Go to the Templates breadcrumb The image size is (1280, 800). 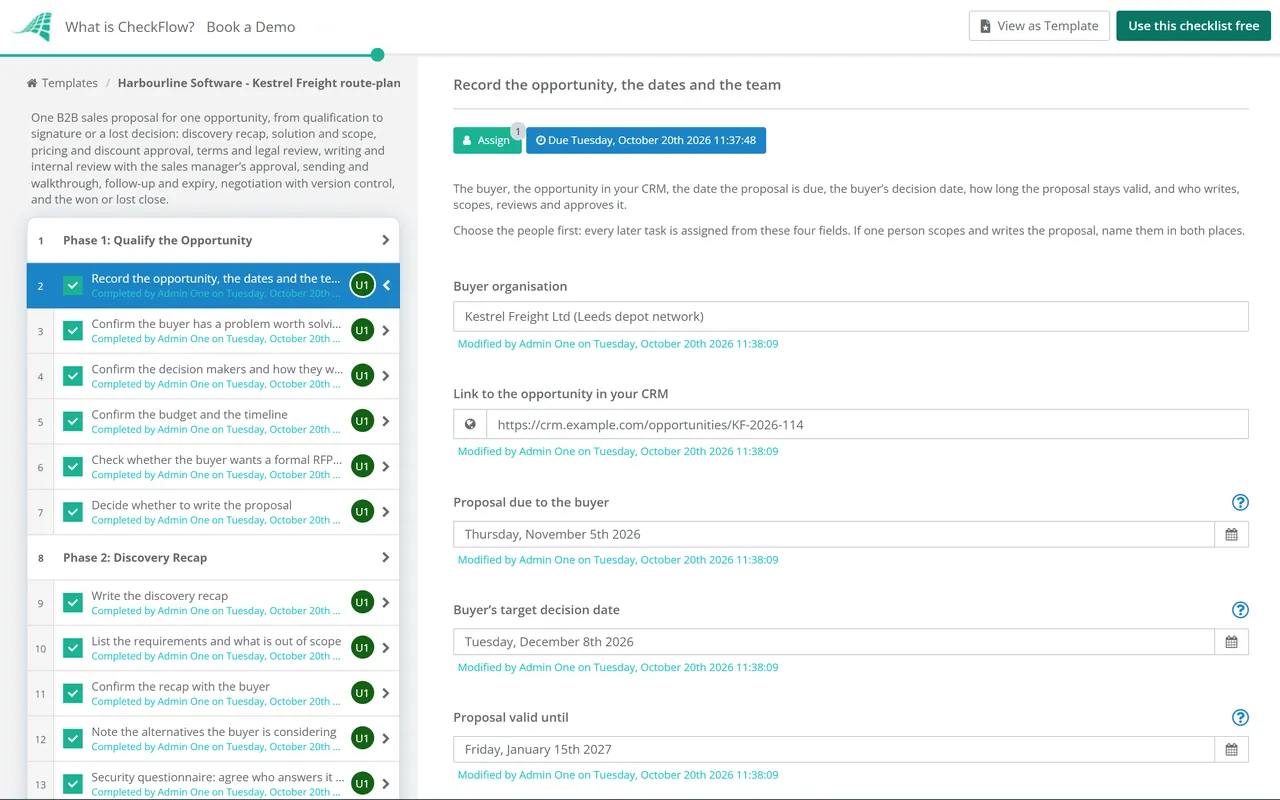70,83
